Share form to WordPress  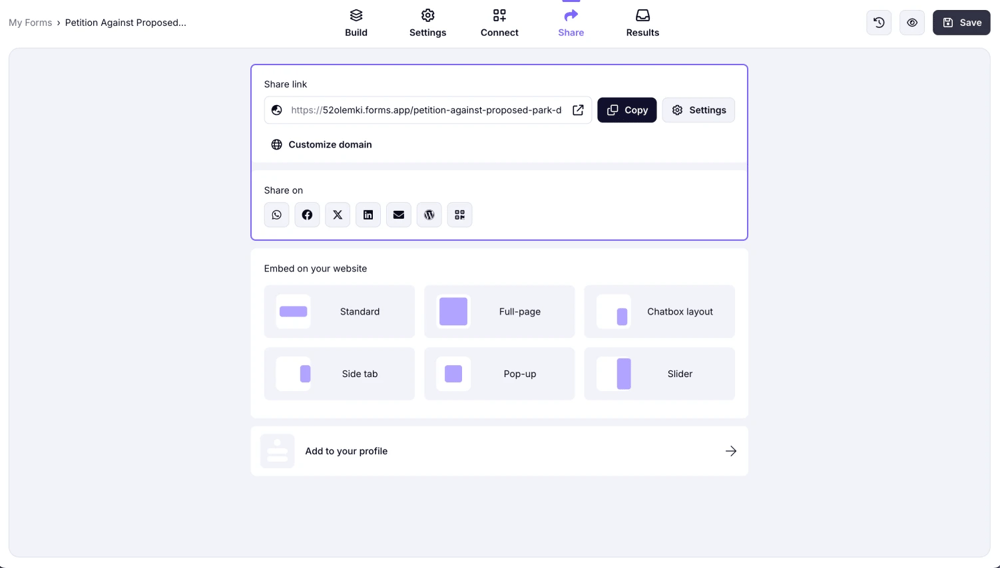(x=429, y=215)
